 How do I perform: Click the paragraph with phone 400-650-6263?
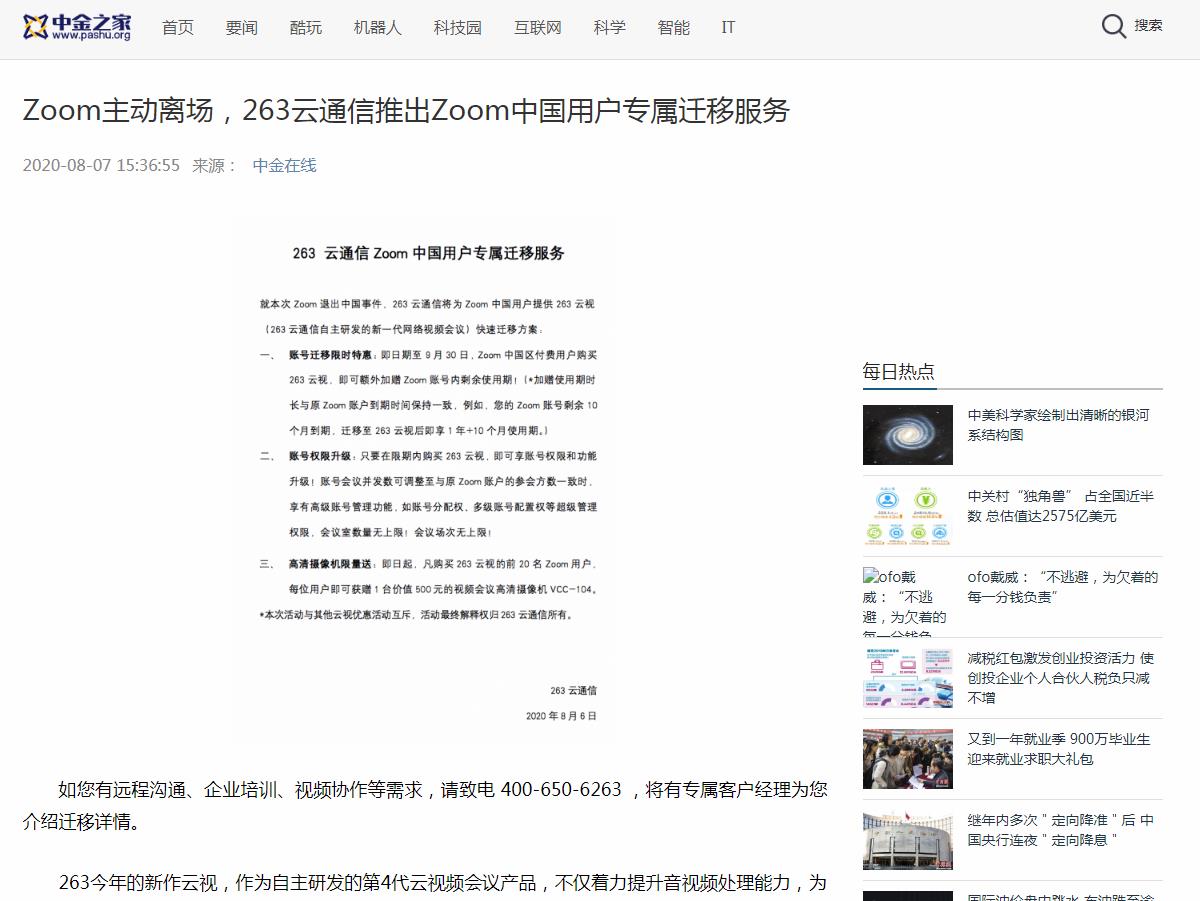point(425,806)
